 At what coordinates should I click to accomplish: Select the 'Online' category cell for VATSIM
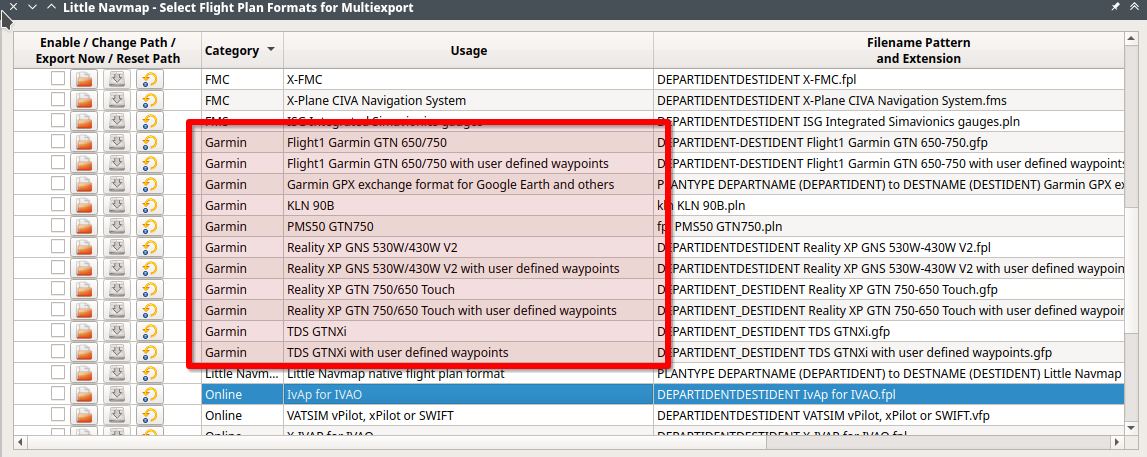pos(243,416)
